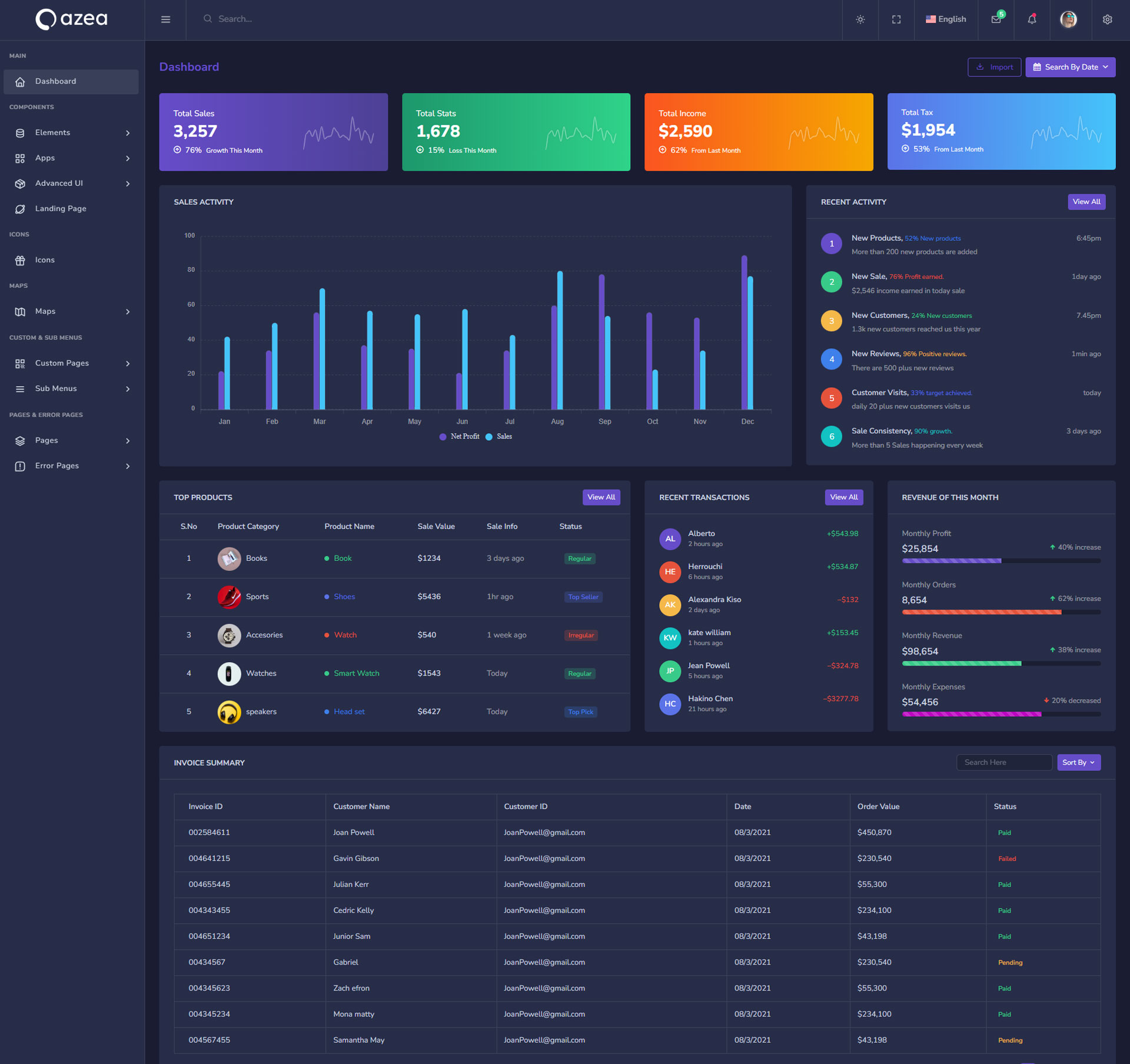1130x1064 pixels.
Task: Expand the Elements sidebar menu
Action: (x=71, y=133)
